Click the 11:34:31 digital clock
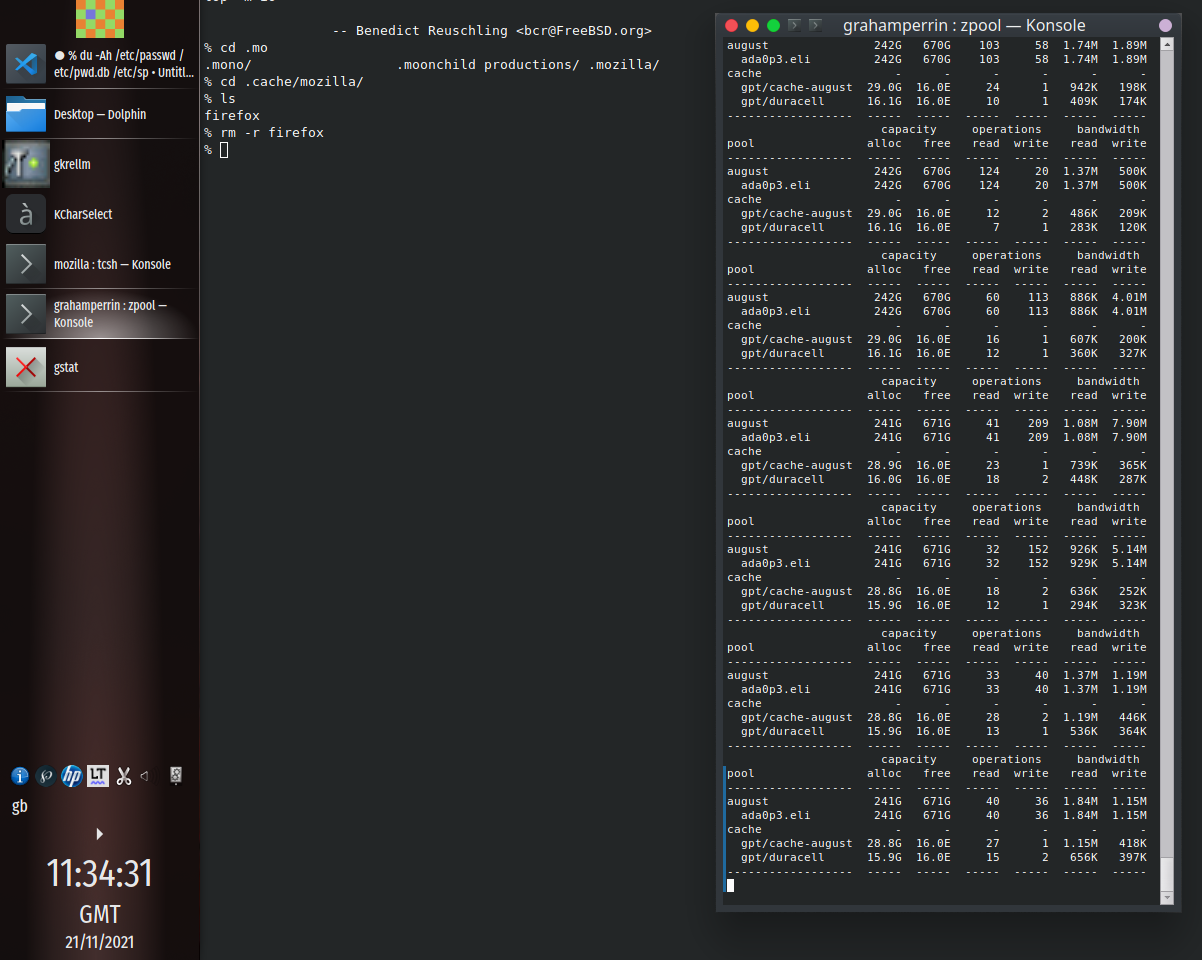 pyautogui.click(x=100, y=874)
